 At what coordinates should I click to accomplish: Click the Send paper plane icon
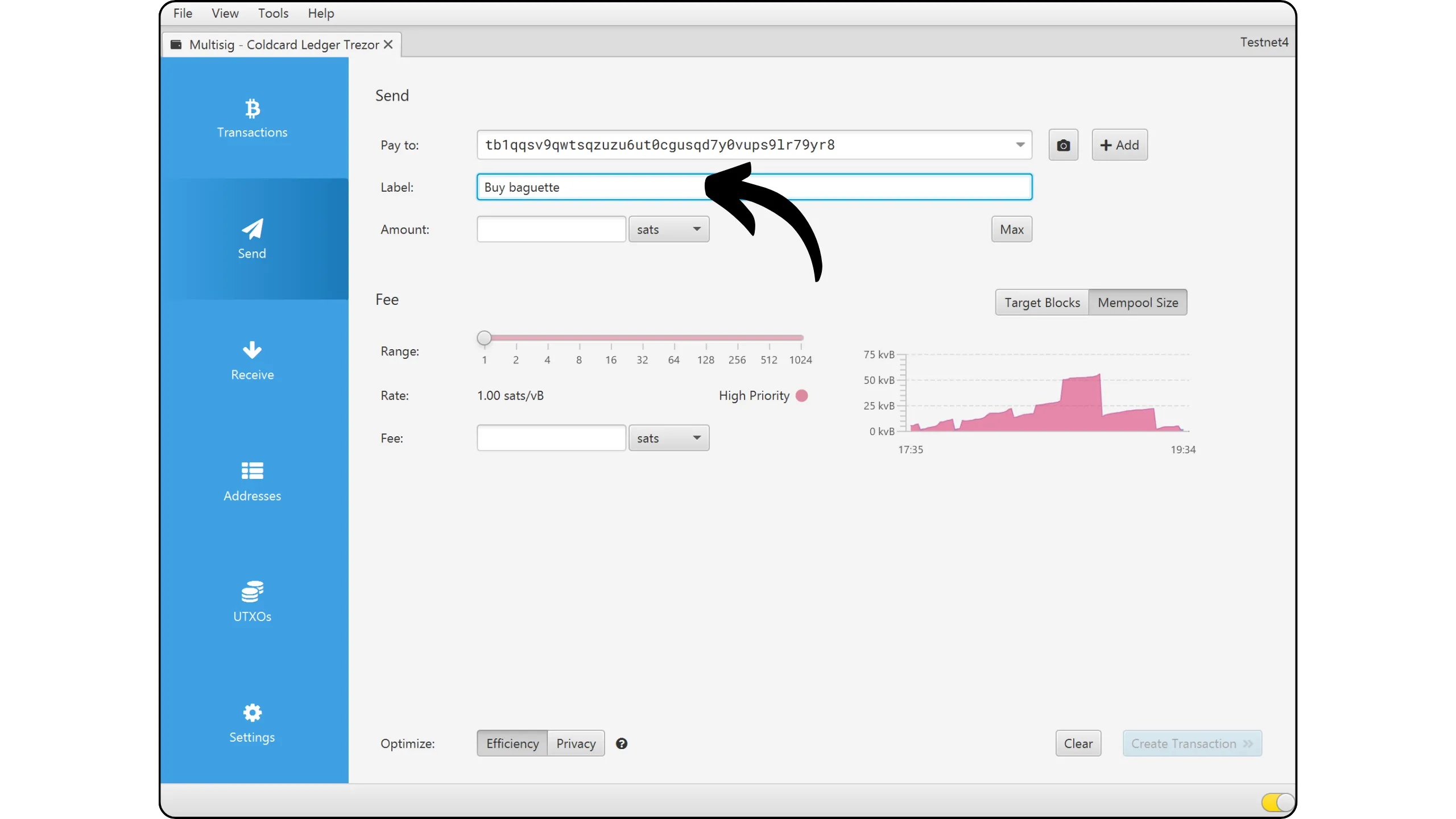(x=252, y=229)
